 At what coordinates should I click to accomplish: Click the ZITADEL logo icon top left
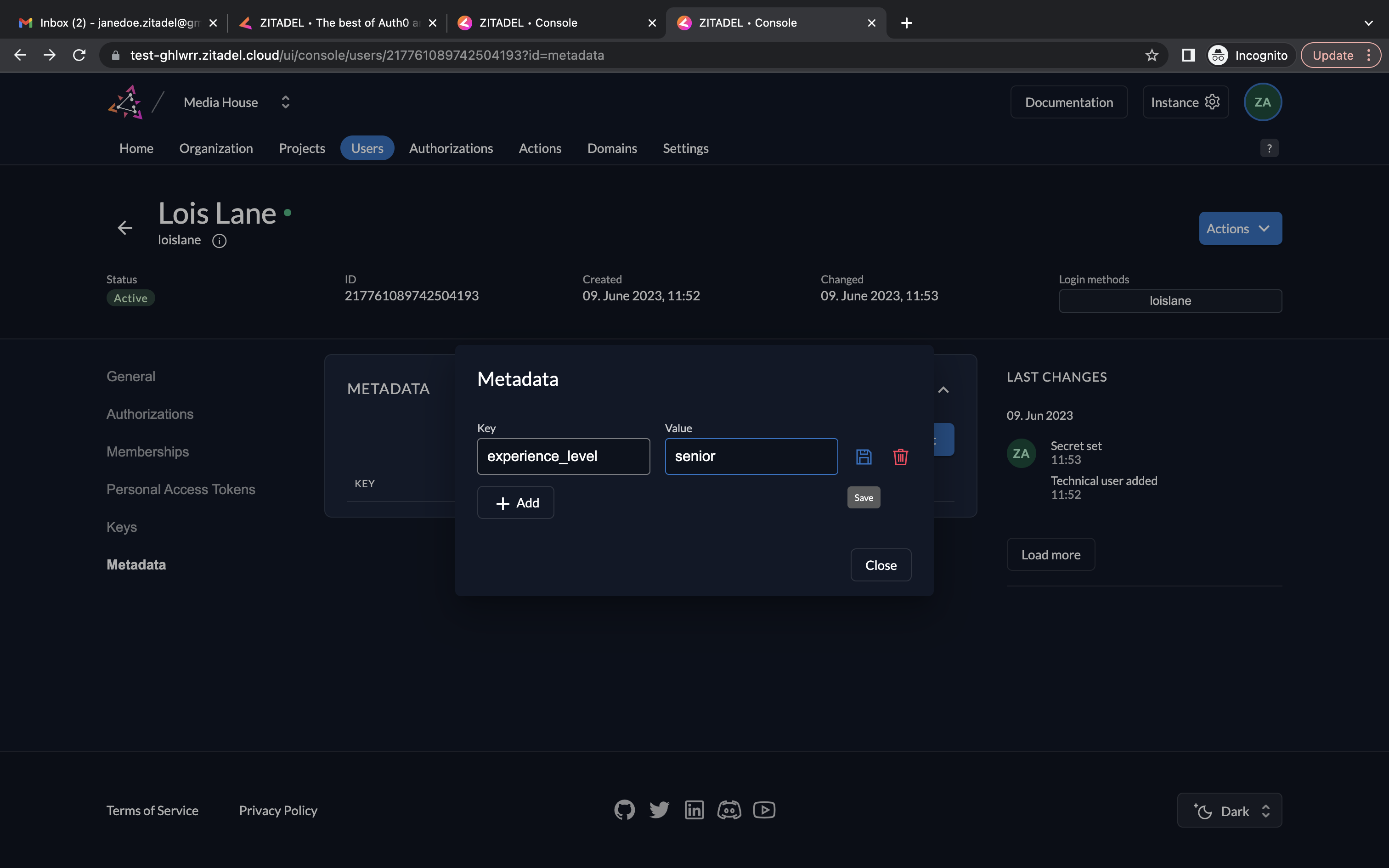point(125,102)
